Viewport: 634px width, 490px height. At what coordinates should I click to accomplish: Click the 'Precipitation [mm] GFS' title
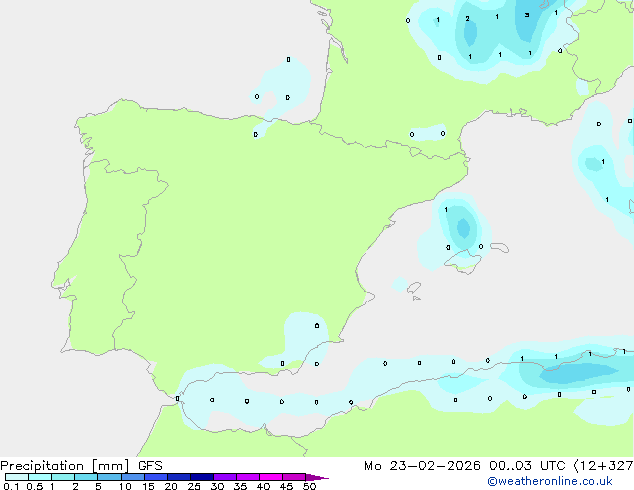click(x=81, y=466)
